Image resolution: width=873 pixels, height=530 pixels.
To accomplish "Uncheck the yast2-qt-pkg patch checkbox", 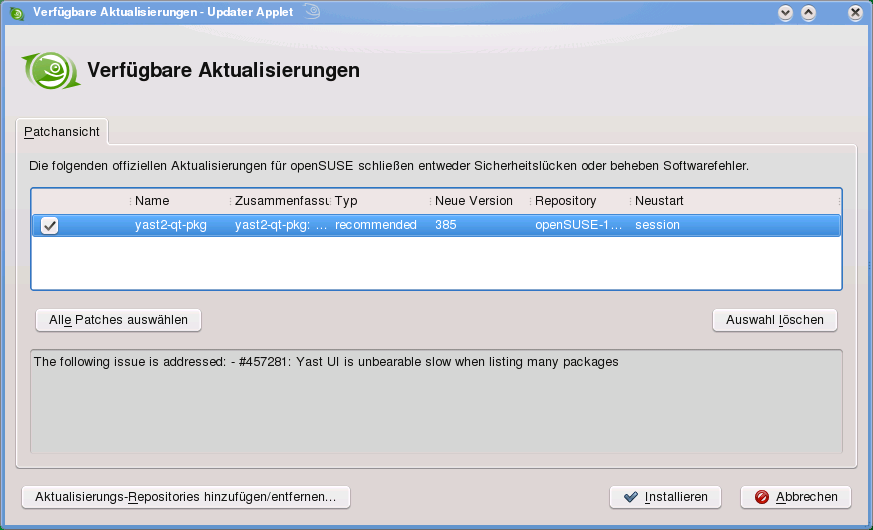I will coord(50,225).
